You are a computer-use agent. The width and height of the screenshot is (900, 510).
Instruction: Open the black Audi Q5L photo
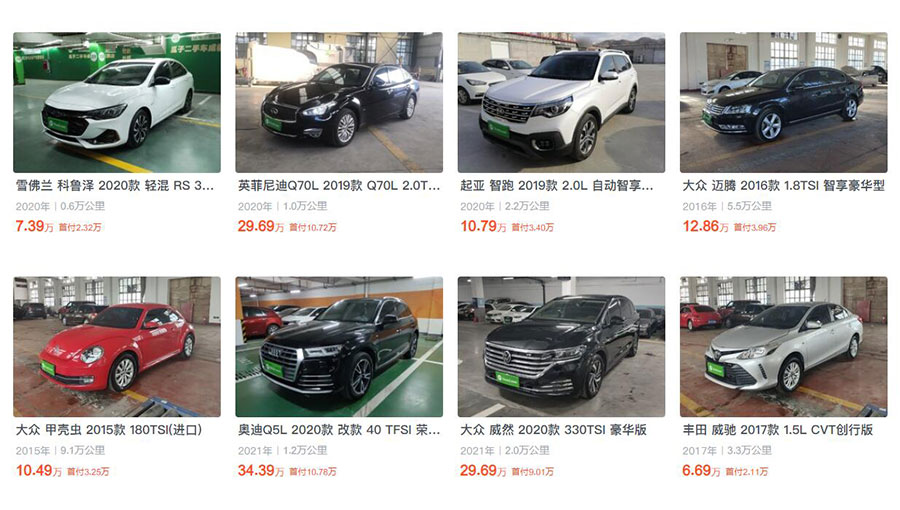[x=339, y=347]
